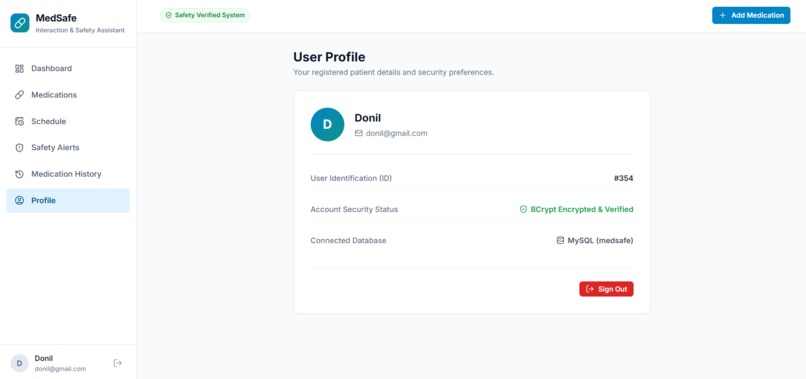Image resolution: width=806 pixels, height=379 pixels.
Task: Go to Medications in the sidebar
Action: tap(68, 95)
